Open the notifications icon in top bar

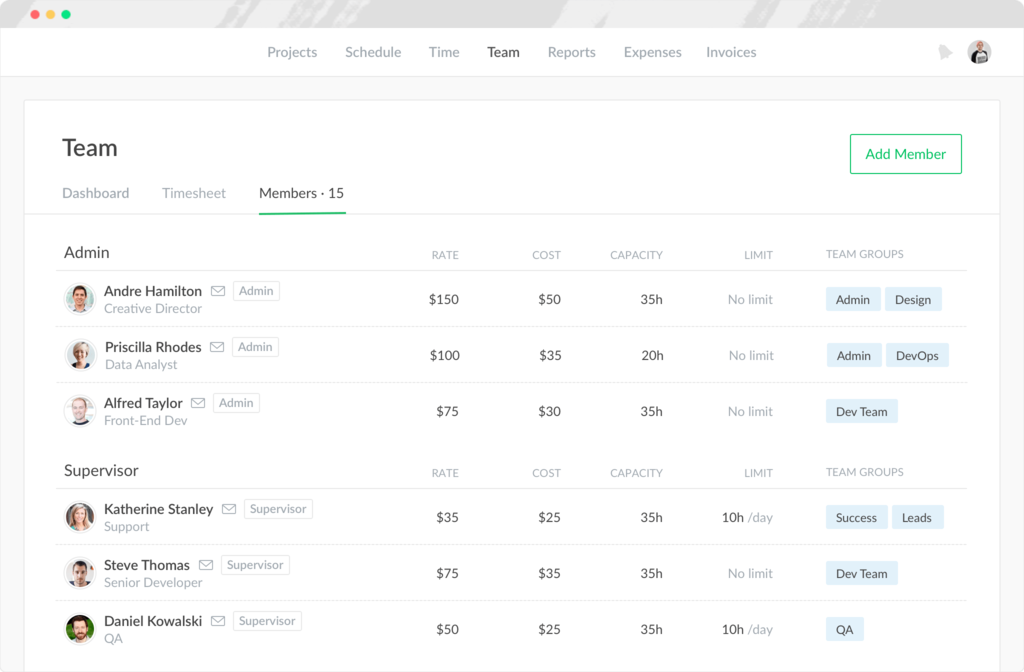click(x=945, y=52)
